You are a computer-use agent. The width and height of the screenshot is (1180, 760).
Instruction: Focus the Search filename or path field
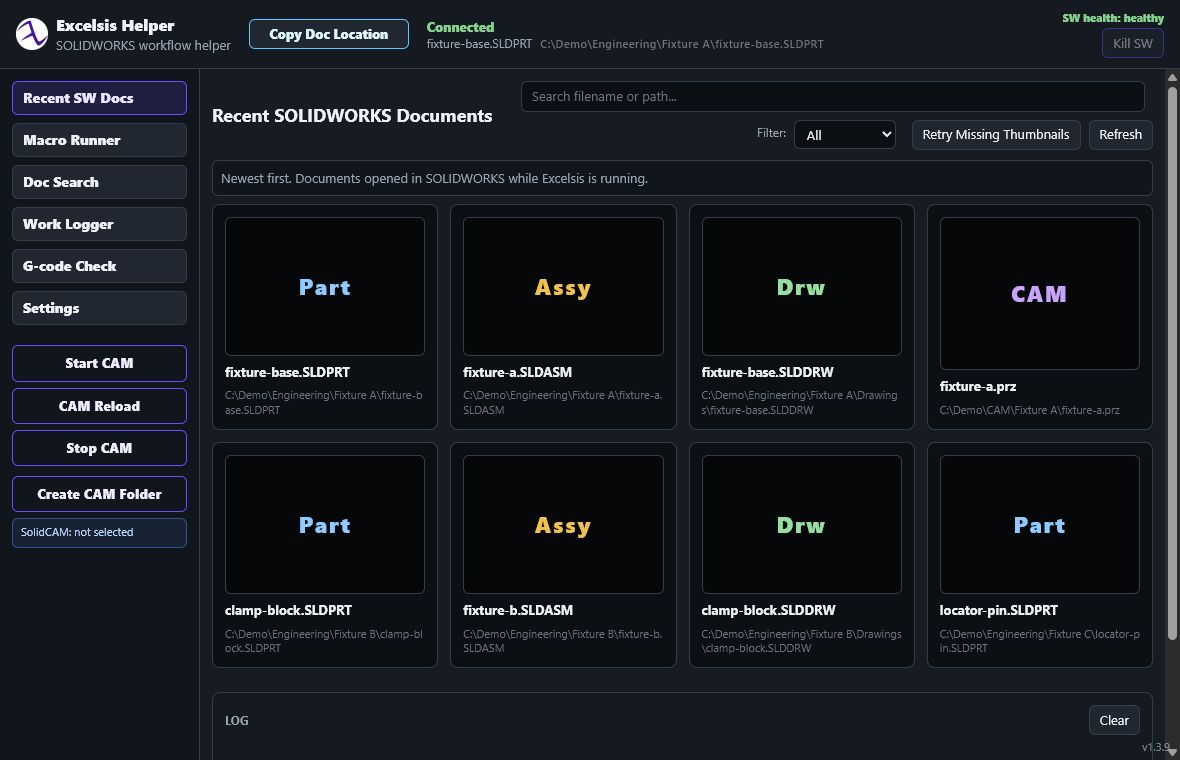[832, 96]
